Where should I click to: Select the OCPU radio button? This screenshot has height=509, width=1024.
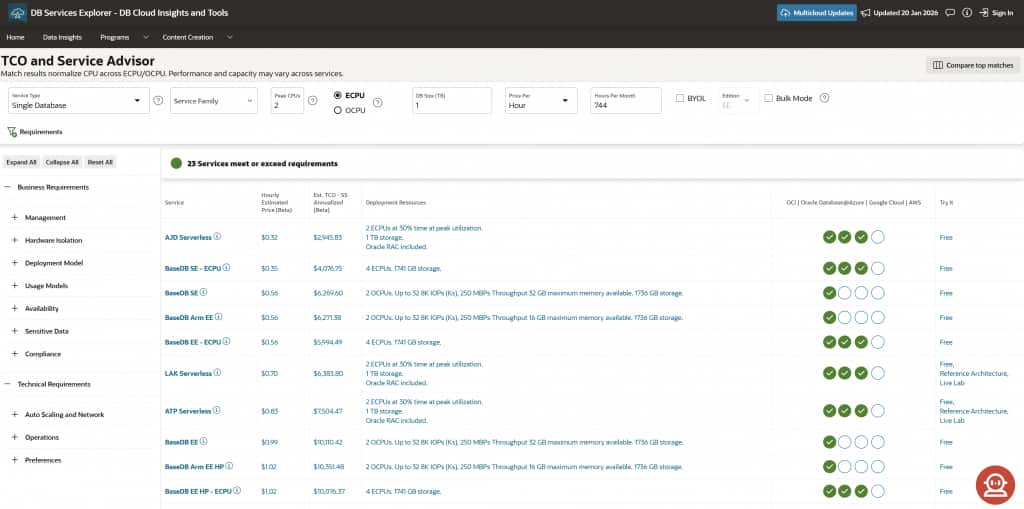(338, 110)
